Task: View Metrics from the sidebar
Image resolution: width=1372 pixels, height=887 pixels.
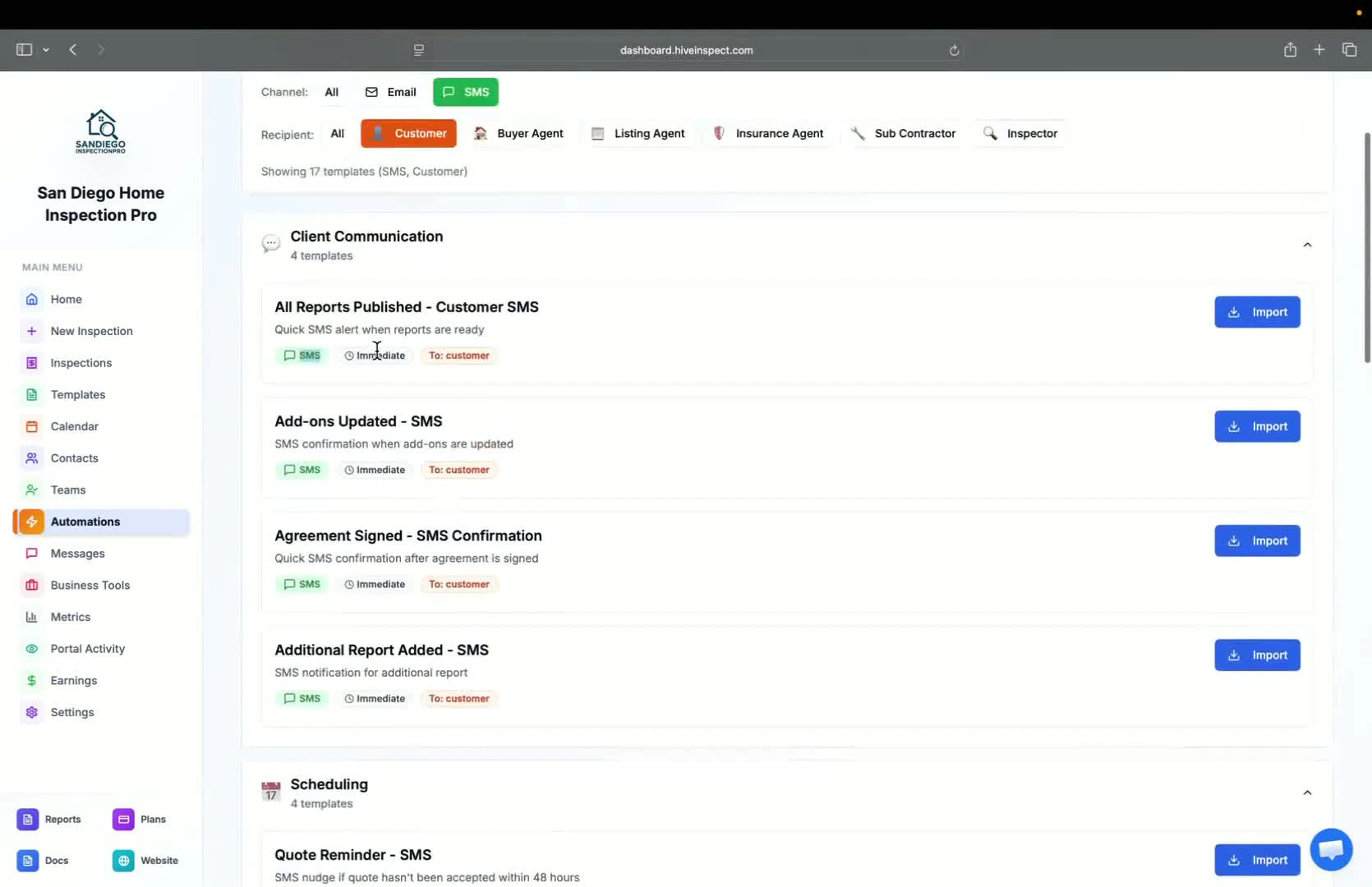Action: coord(70,617)
